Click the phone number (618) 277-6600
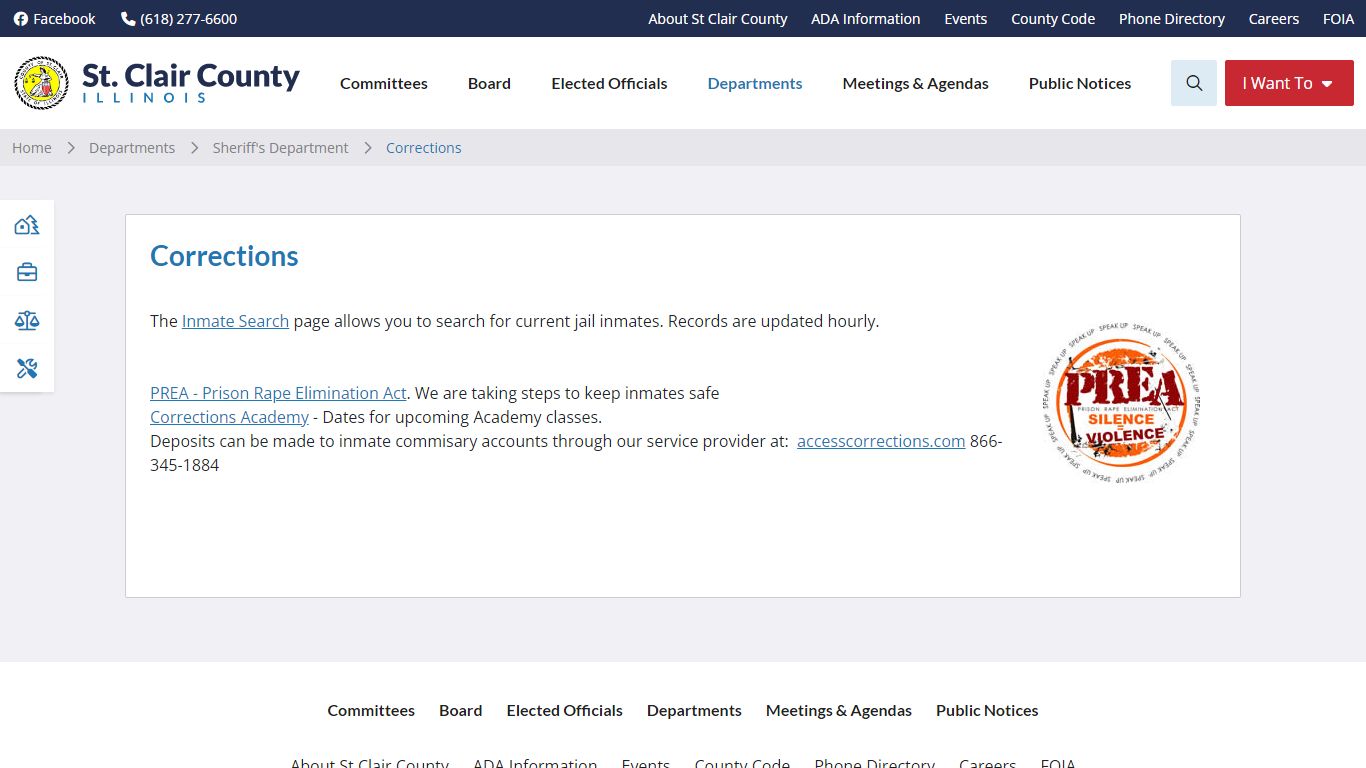This screenshot has width=1366, height=768. point(179,19)
